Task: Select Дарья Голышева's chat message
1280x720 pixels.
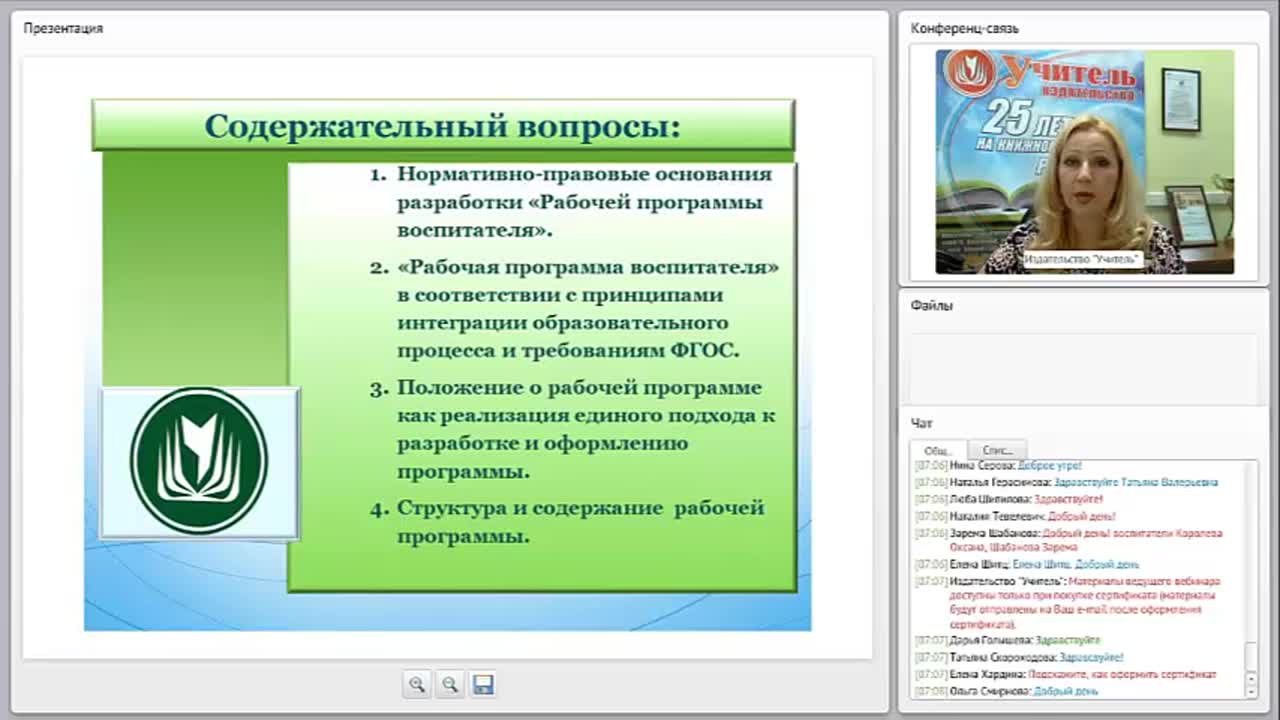Action: tap(1008, 640)
